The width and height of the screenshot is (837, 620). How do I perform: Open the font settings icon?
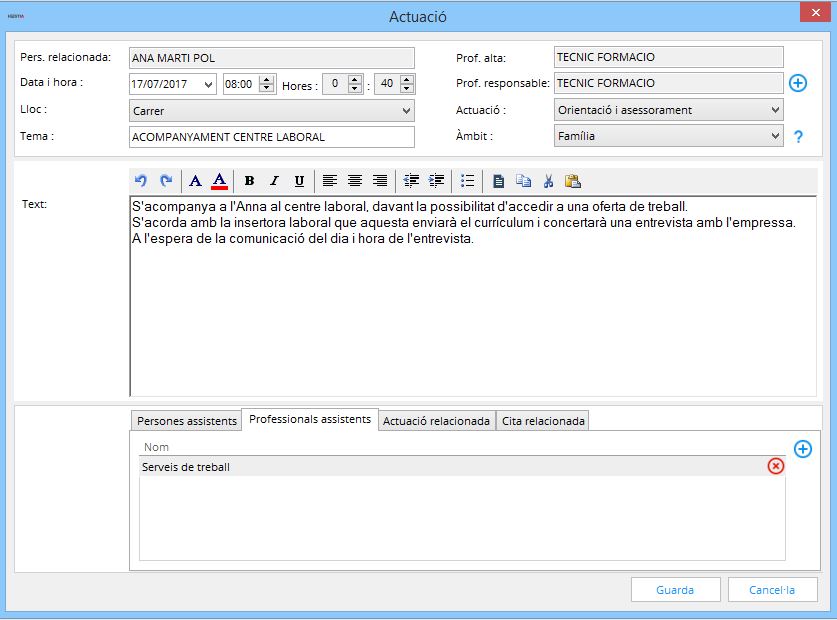pos(195,181)
